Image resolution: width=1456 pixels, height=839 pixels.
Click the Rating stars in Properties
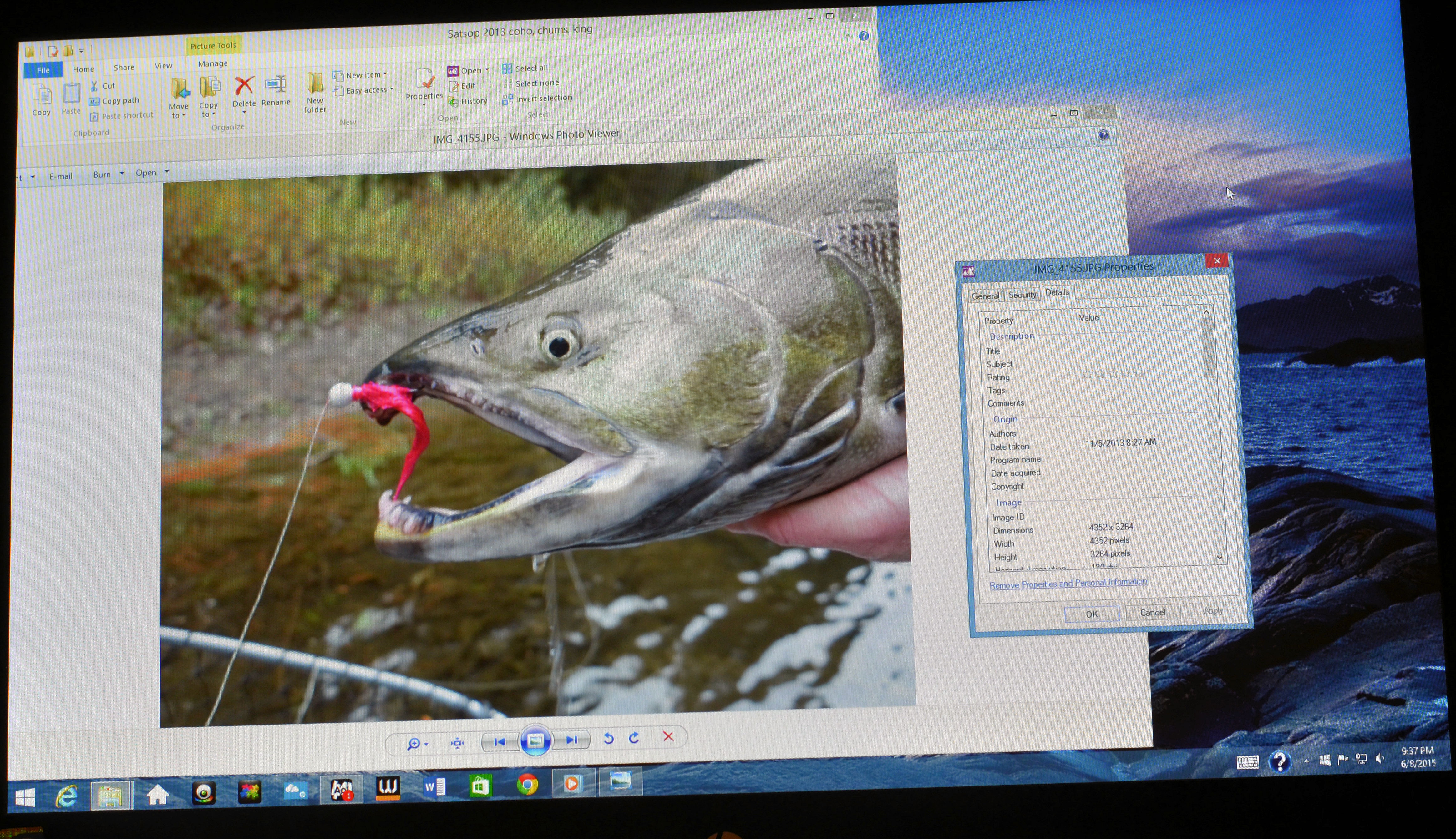(x=1113, y=373)
